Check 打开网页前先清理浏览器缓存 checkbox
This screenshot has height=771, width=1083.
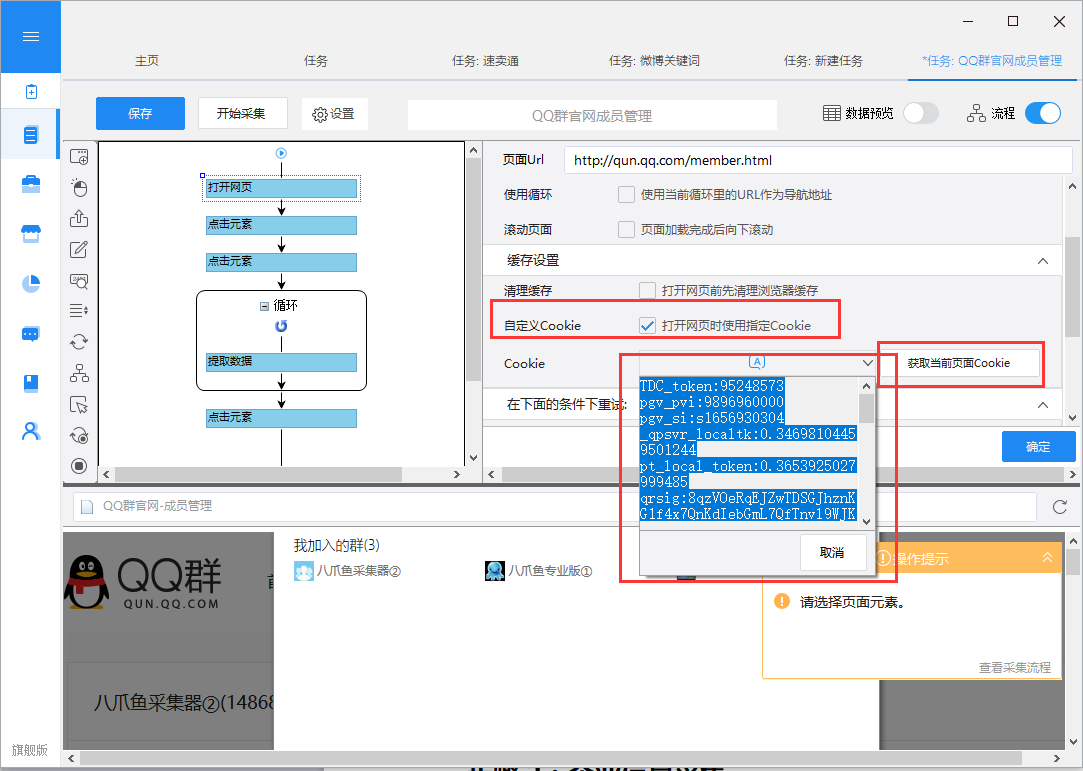tap(647, 291)
